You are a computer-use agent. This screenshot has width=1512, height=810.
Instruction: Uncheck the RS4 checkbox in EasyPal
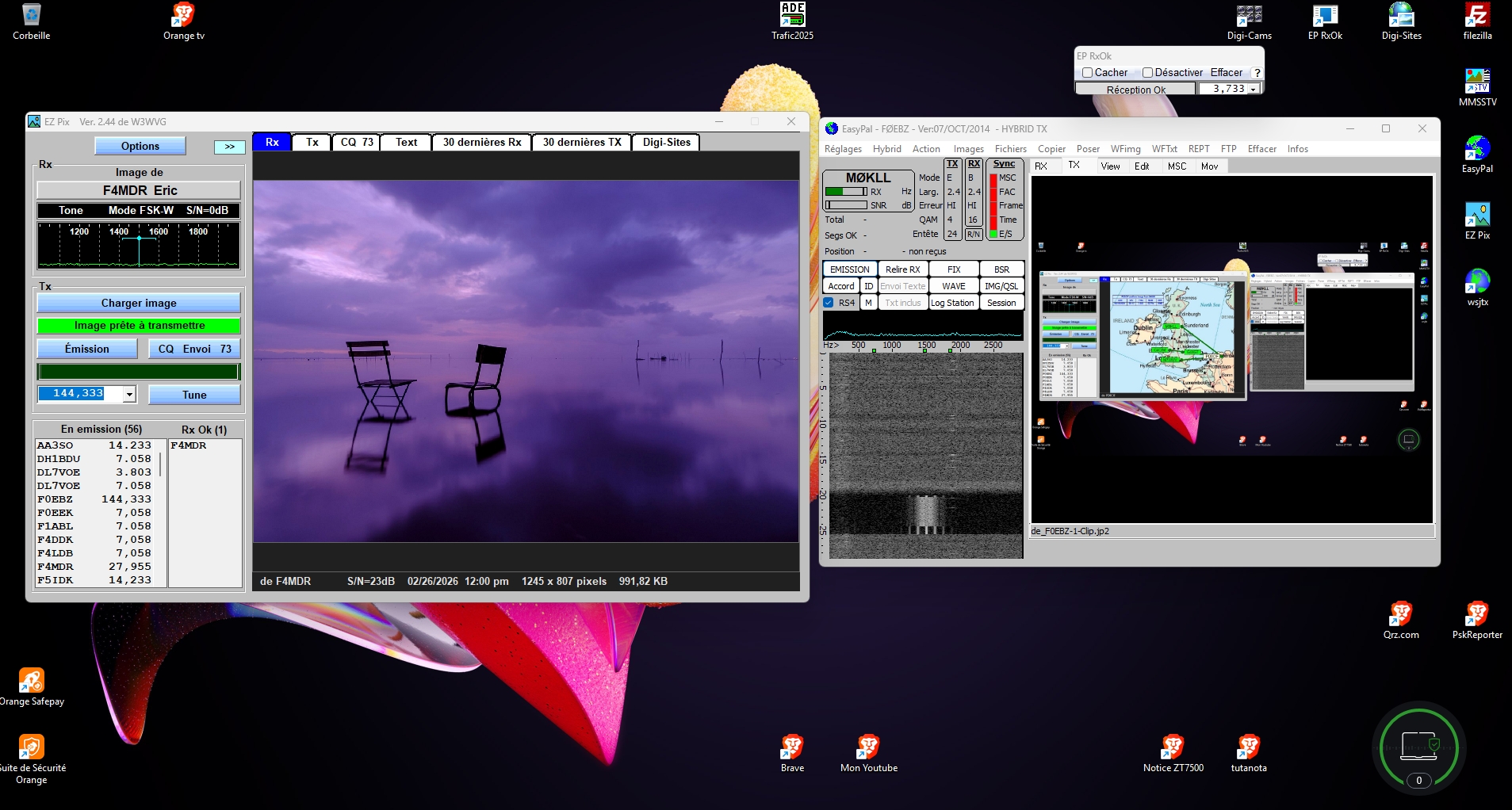pyautogui.click(x=829, y=303)
